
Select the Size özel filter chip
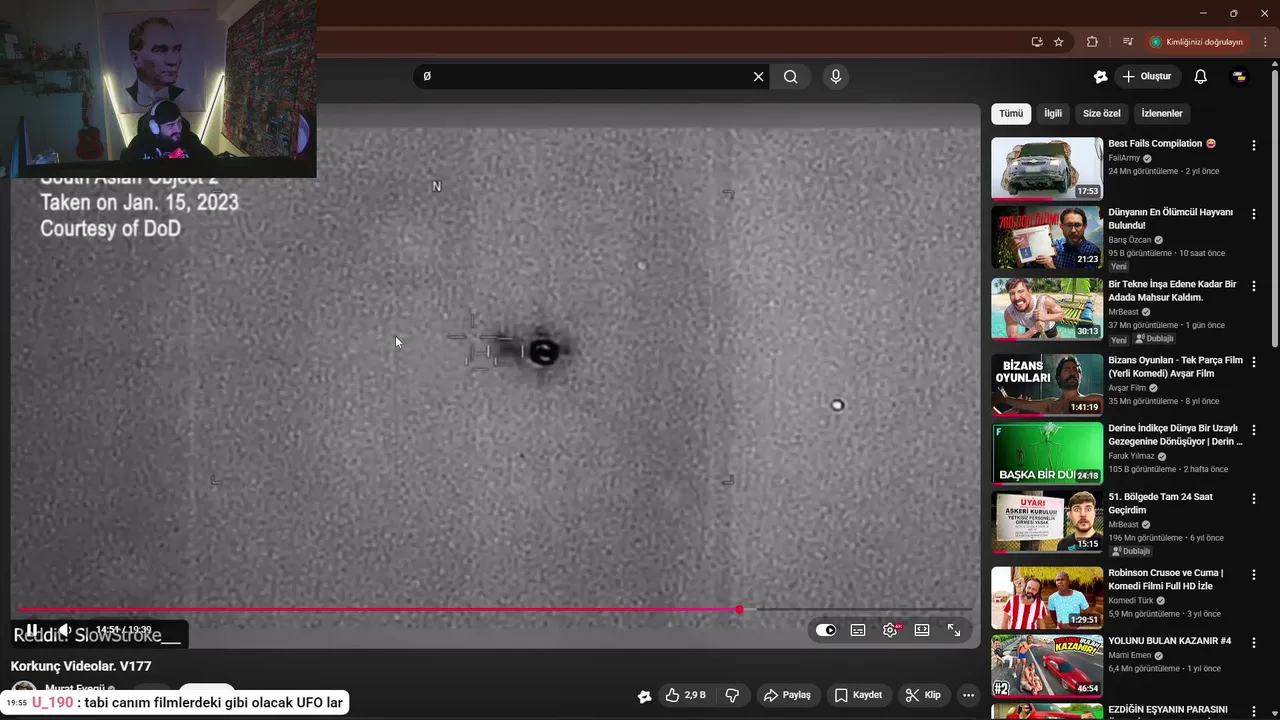point(1101,114)
